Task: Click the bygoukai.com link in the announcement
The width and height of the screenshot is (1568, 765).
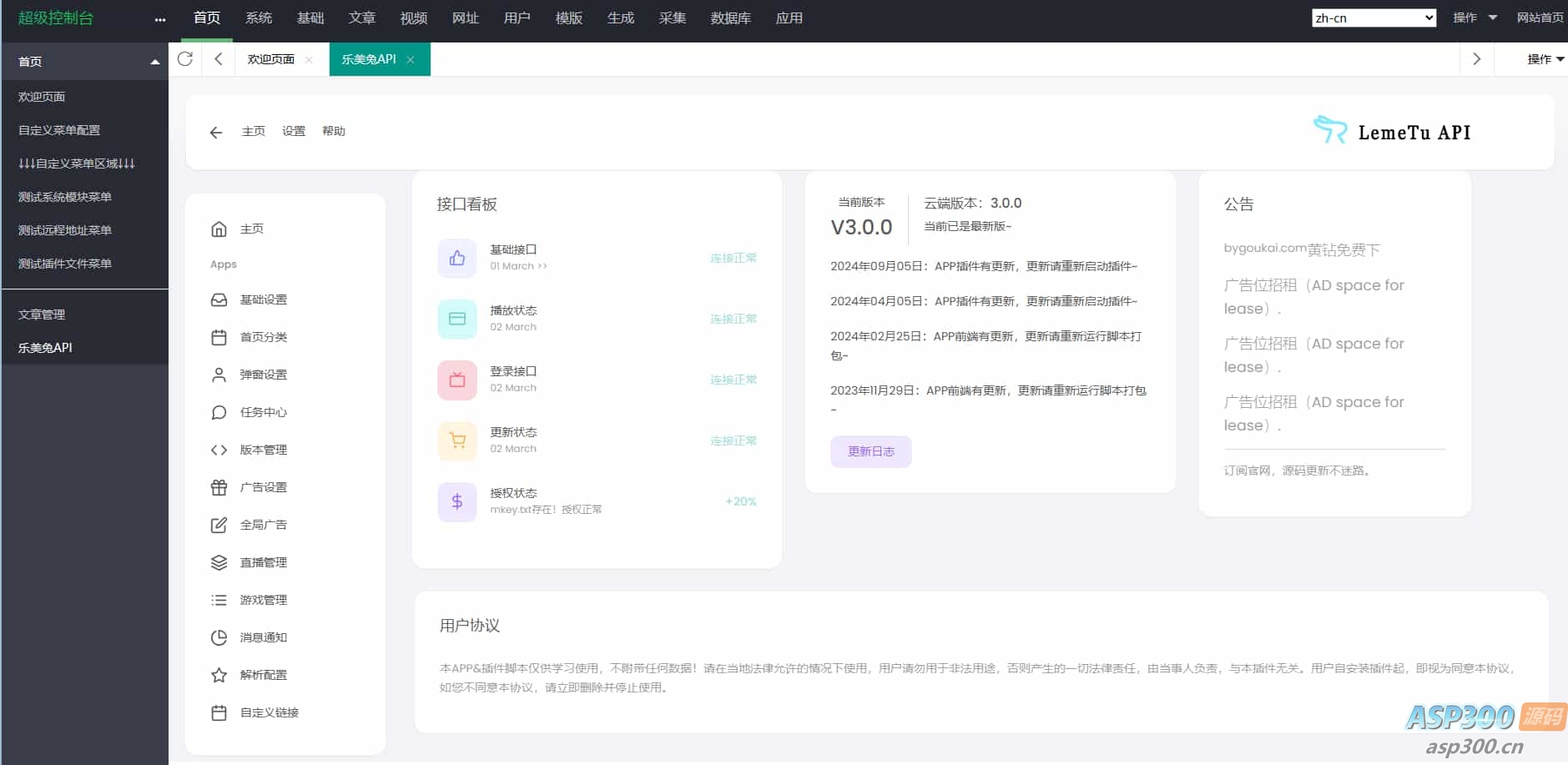Action: pos(1265,248)
